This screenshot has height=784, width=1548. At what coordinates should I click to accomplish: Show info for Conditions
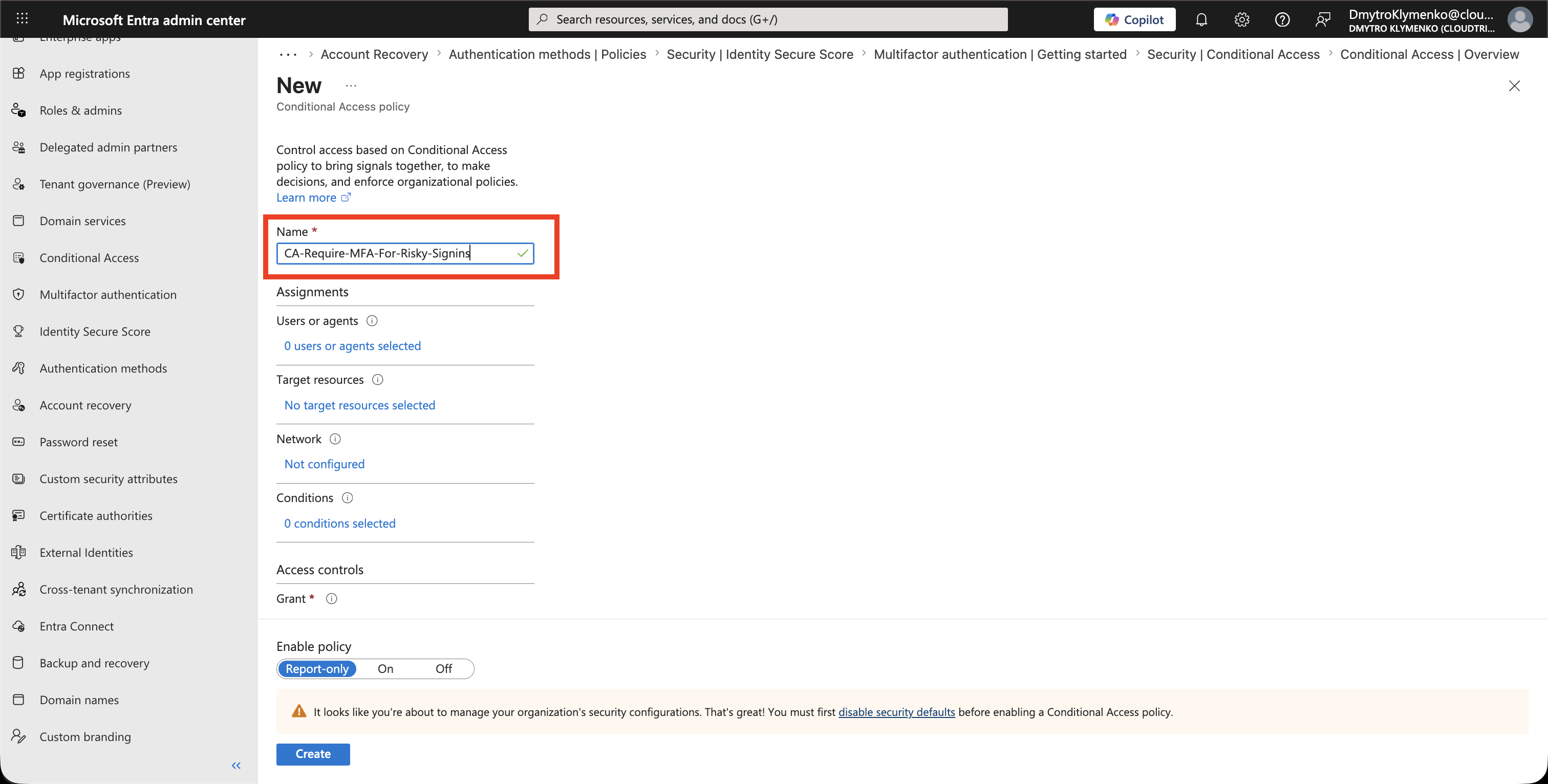[x=348, y=498]
